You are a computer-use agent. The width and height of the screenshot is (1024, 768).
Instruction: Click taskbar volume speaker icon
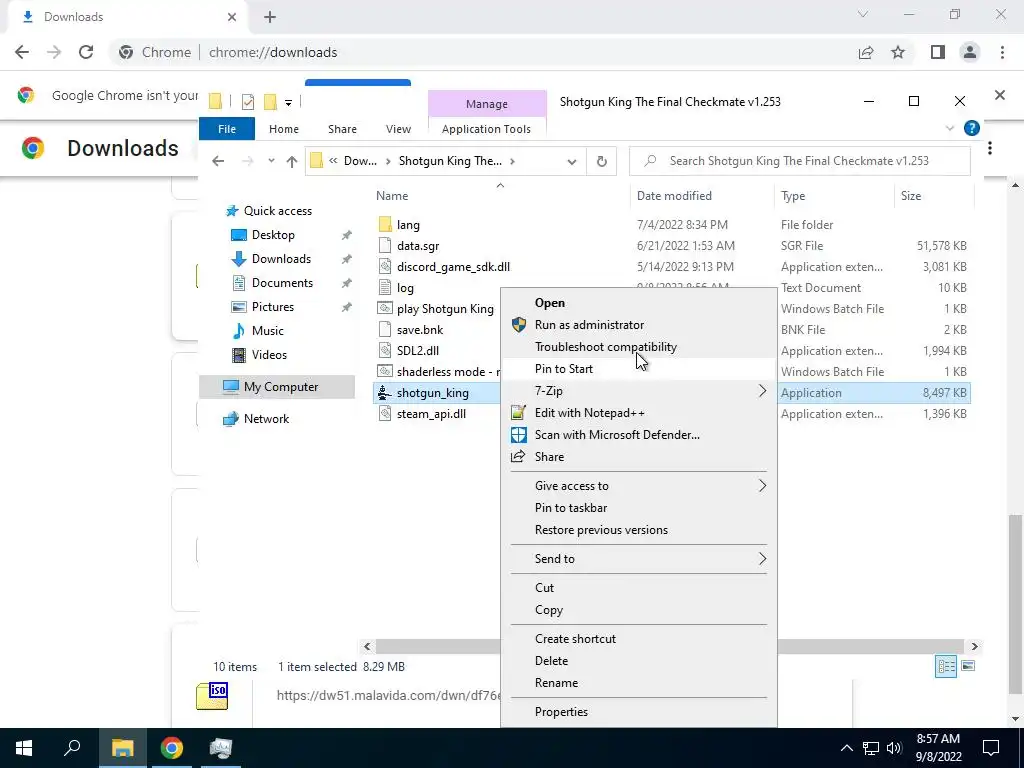894,748
